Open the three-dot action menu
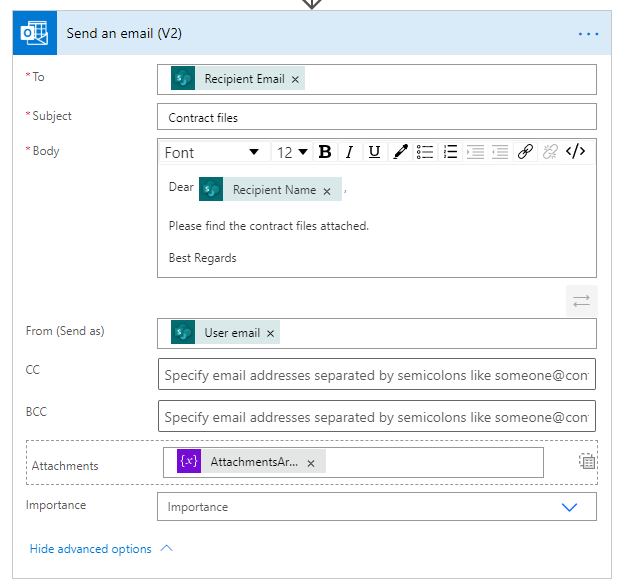623x587 pixels. click(x=588, y=34)
